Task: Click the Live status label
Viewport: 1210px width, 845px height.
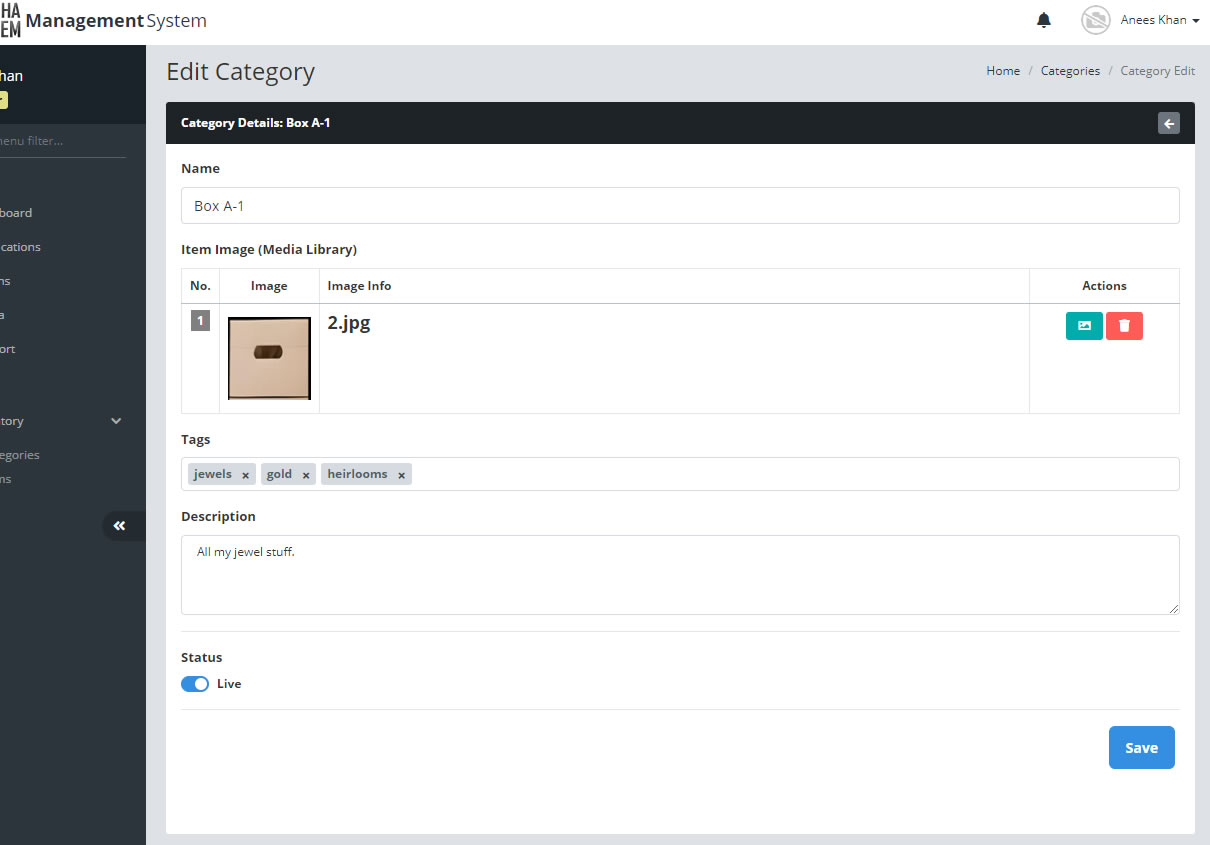Action: pyautogui.click(x=229, y=684)
